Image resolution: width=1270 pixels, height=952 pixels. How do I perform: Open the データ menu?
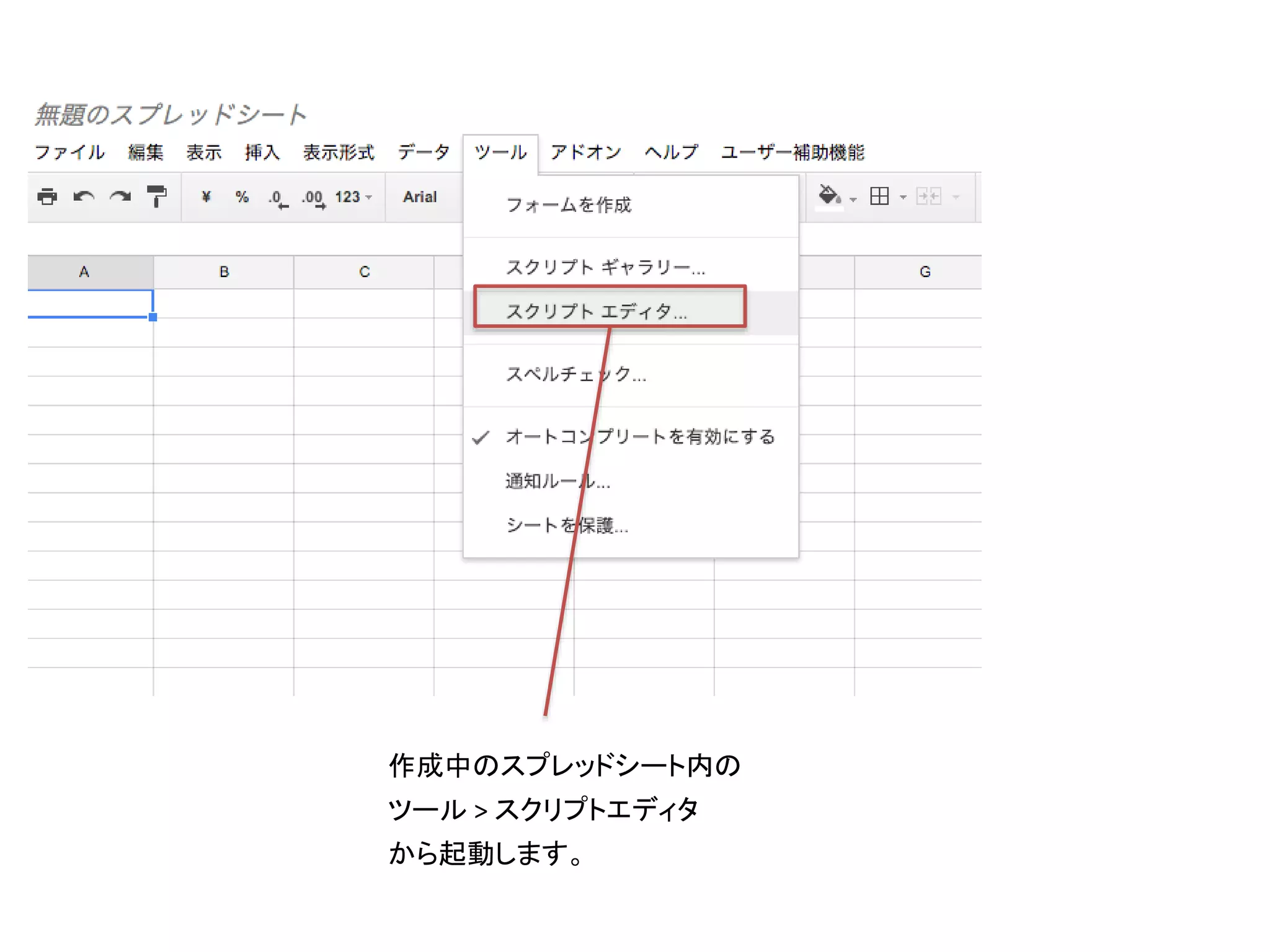point(424,152)
